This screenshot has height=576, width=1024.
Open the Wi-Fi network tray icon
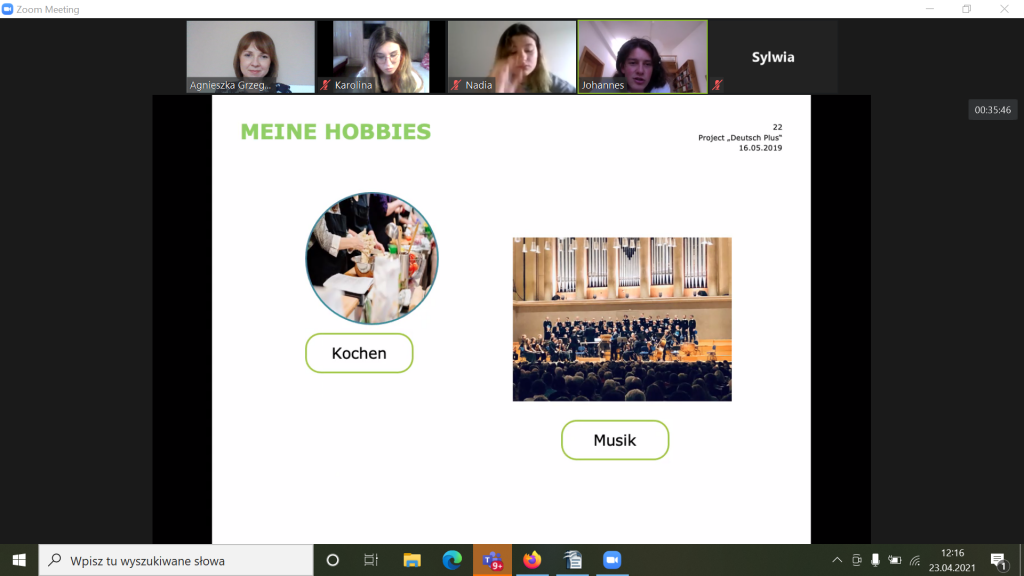coord(915,560)
